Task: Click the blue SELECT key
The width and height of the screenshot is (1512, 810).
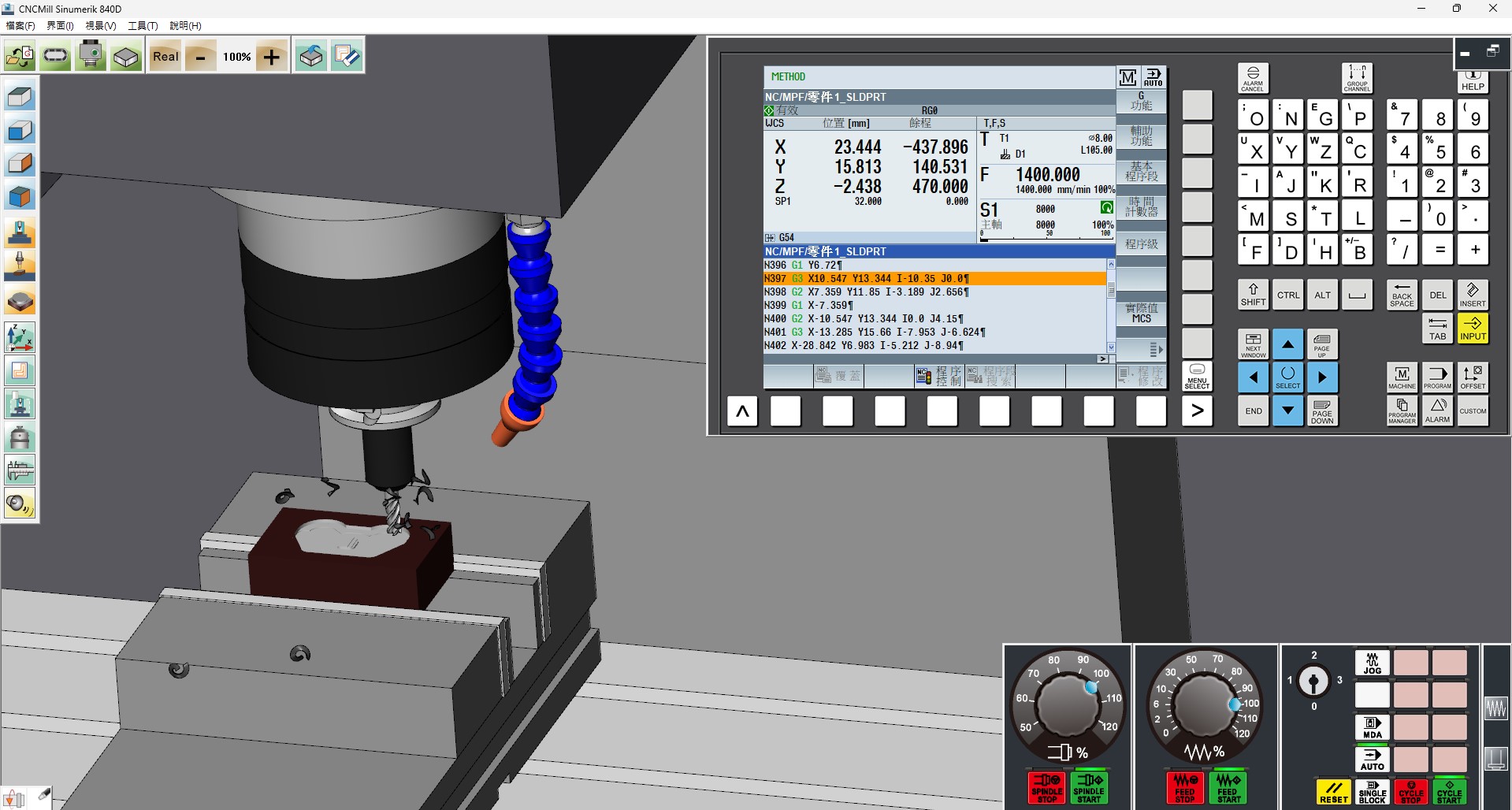Action: (x=1287, y=378)
